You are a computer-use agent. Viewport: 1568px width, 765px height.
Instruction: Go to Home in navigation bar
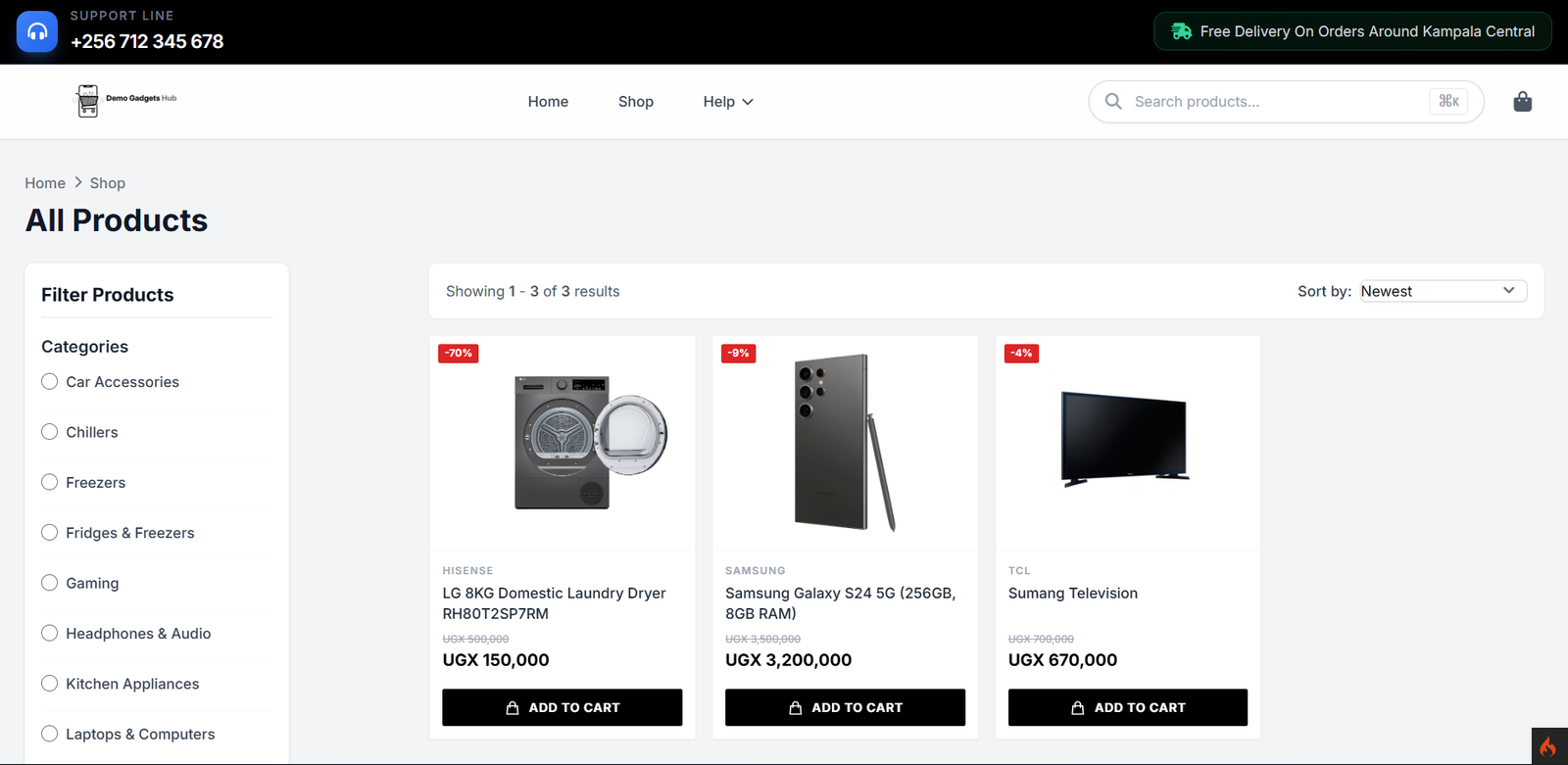[548, 102]
